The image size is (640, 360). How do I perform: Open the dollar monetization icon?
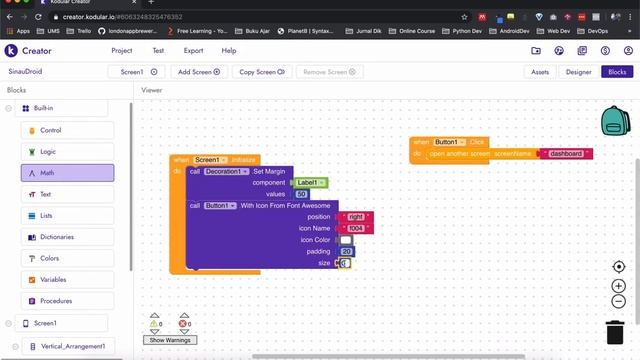click(605, 51)
